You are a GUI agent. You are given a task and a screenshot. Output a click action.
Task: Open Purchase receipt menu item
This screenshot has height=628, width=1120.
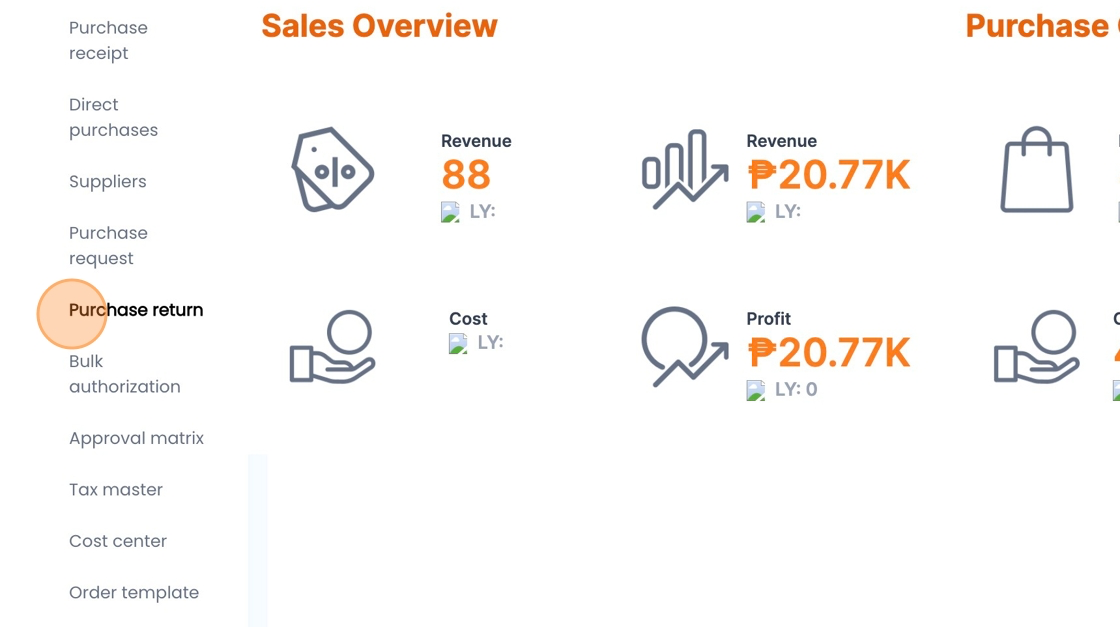tap(108, 40)
